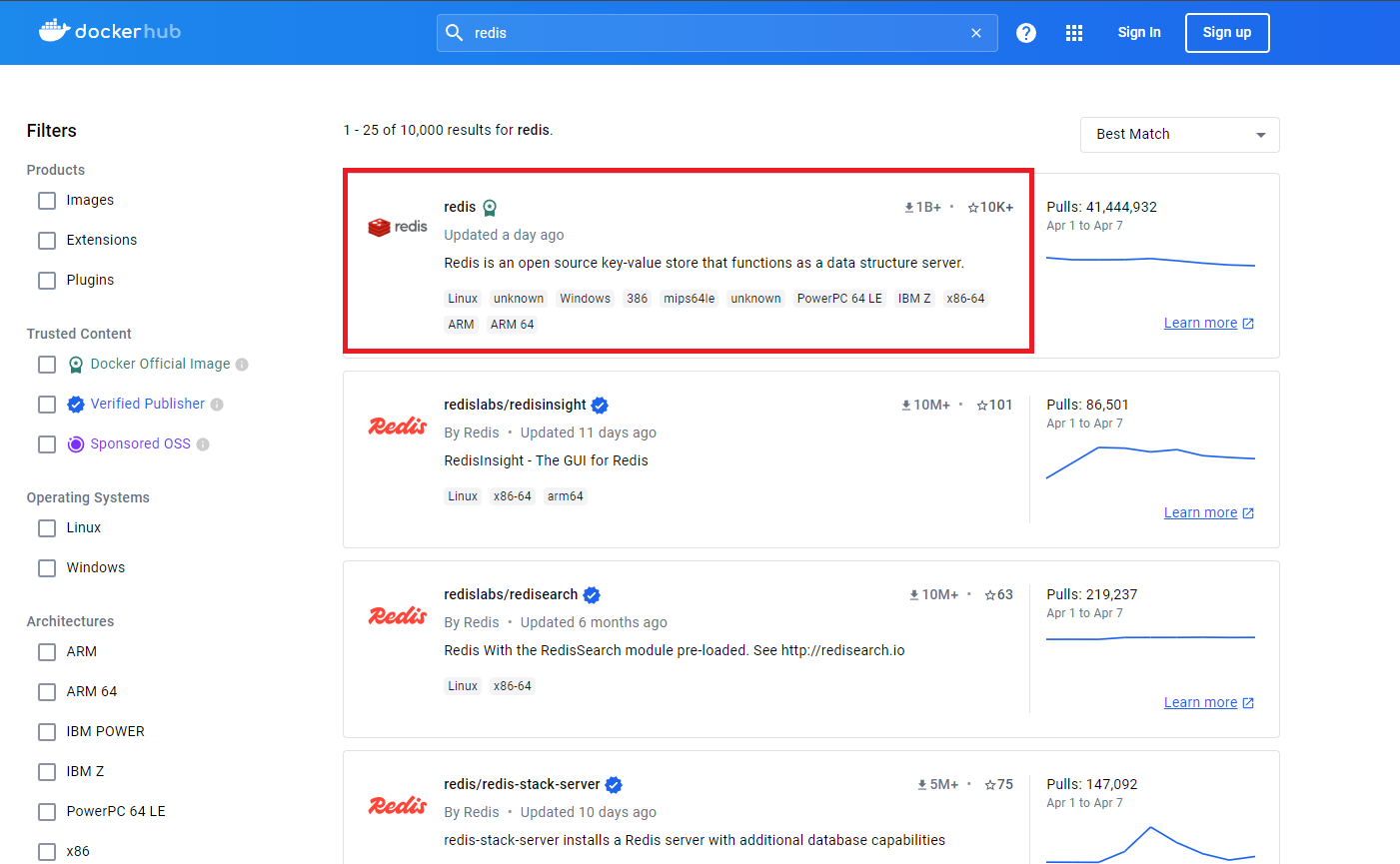Check the ARM architecture checkbox
This screenshot has width=1400, height=864.
click(47, 652)
